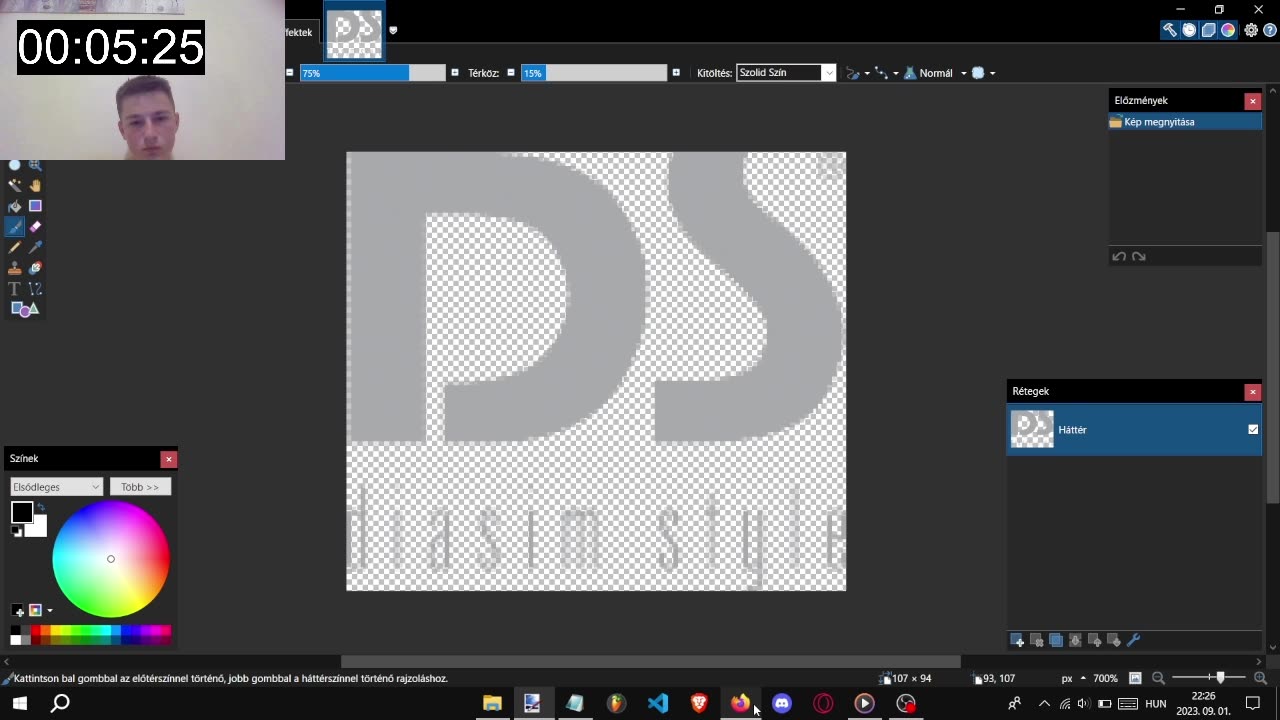This screenshot has width=1280, height=720.
Task: Toggle the Colors window wheel icon
Action: (x=1228, y=30)
